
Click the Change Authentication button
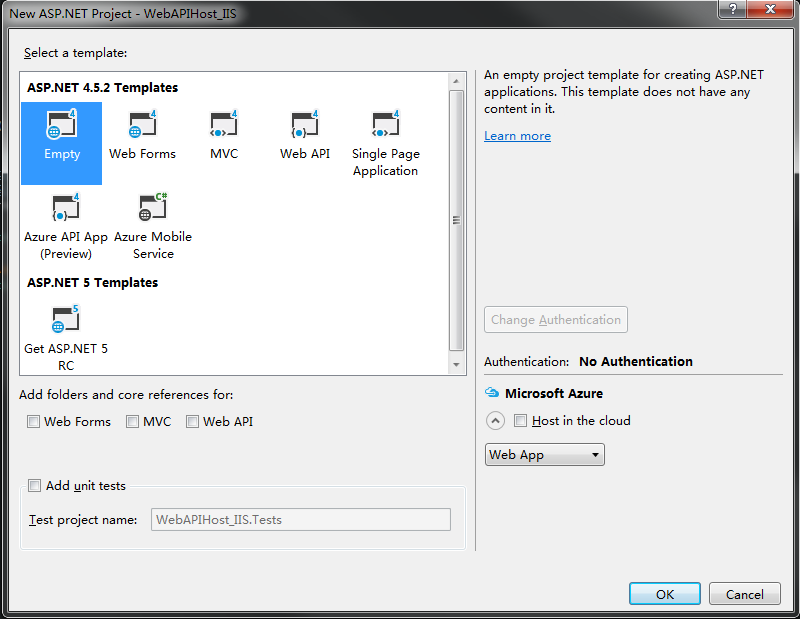(x=556, y=319)
